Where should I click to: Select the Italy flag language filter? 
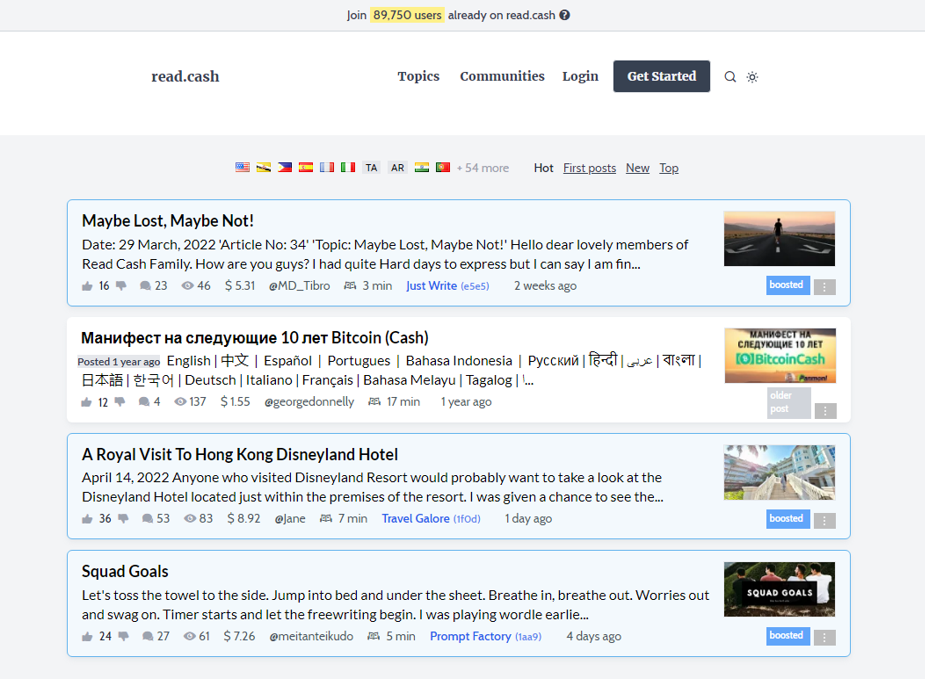click(x=348, y=168)
